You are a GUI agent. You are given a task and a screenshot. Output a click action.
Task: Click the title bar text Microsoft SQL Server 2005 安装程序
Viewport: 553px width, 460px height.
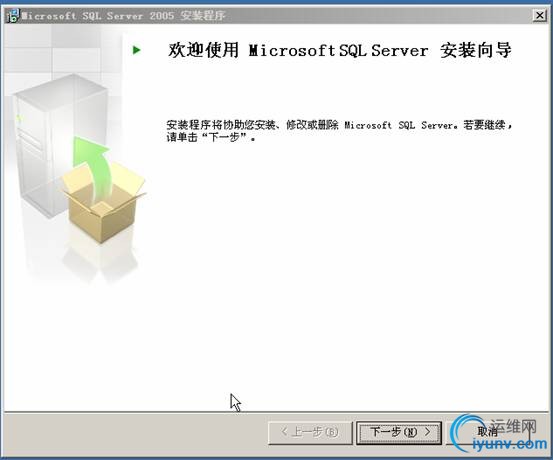(x=123, y=16)
